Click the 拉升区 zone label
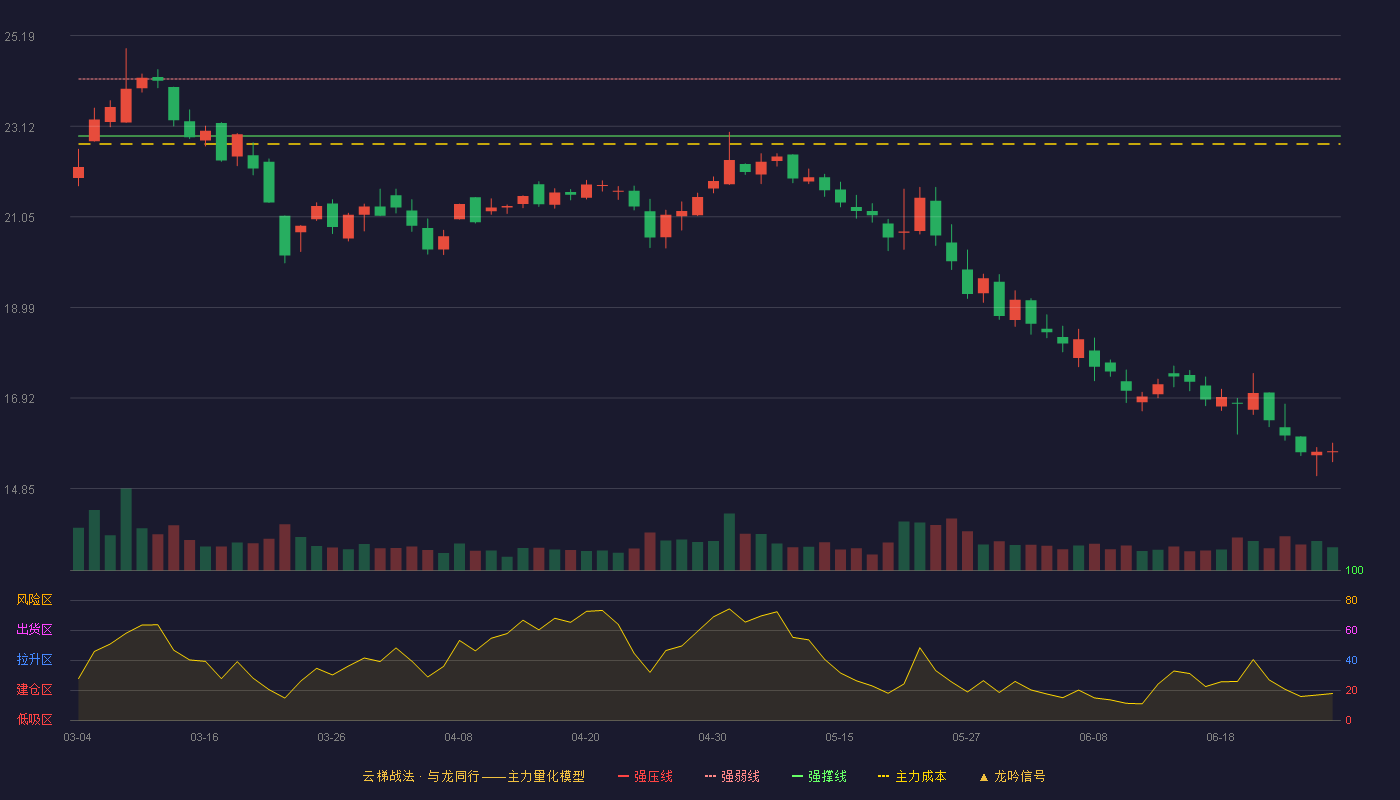 click(34, 660)
